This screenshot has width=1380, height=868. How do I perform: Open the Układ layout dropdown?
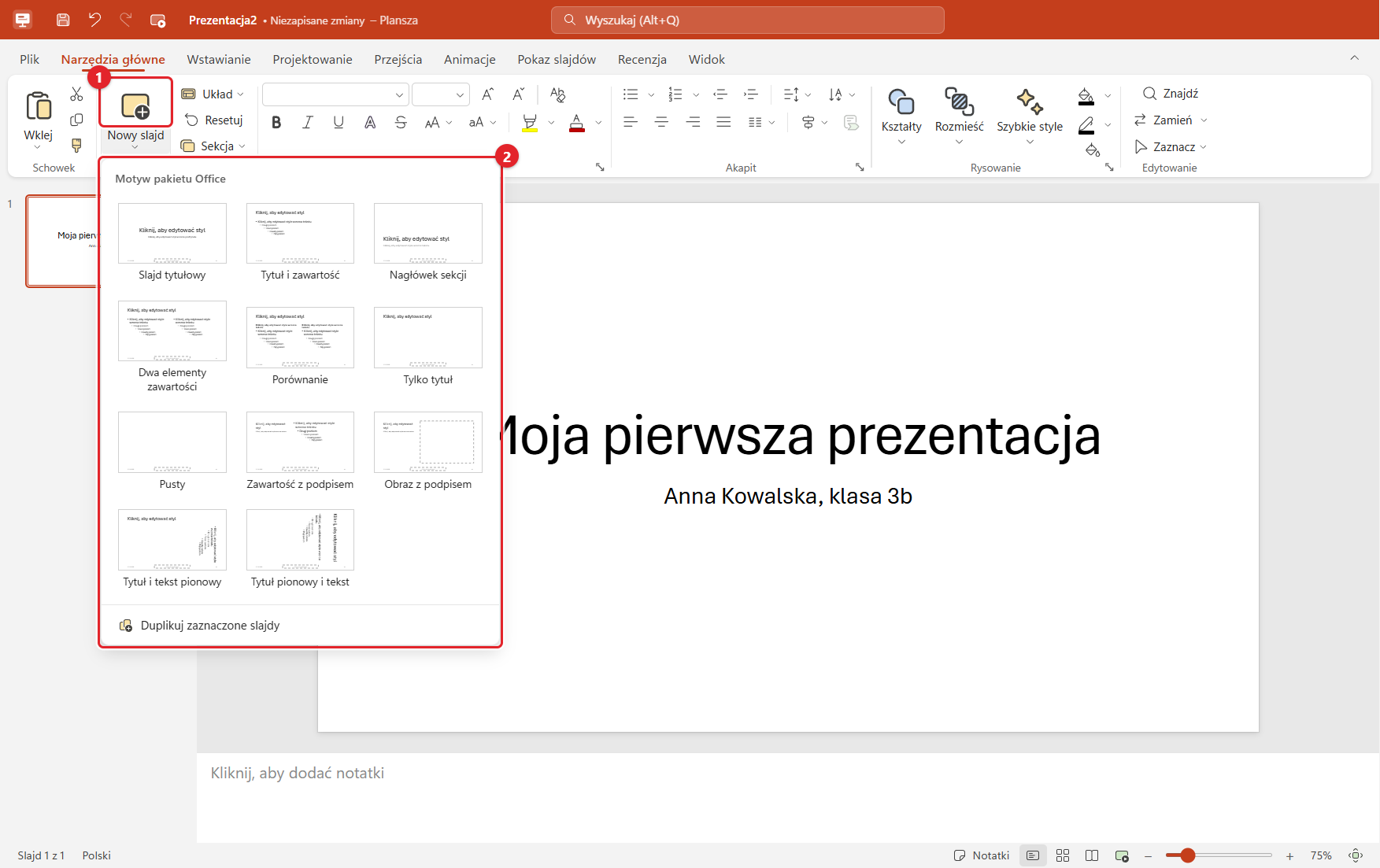[213, 94]
